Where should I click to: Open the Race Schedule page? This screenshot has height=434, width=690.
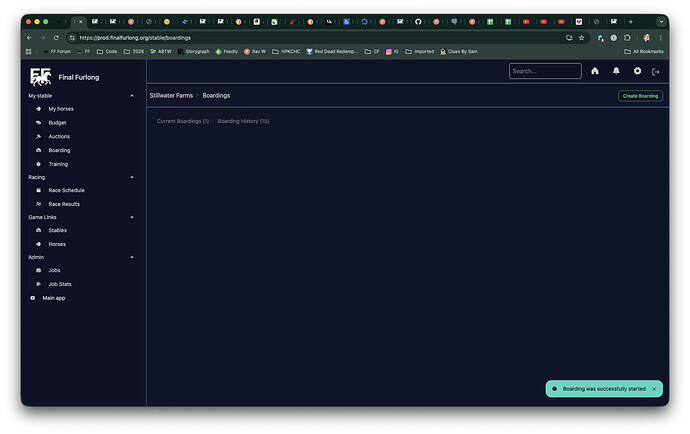[66, 190]
